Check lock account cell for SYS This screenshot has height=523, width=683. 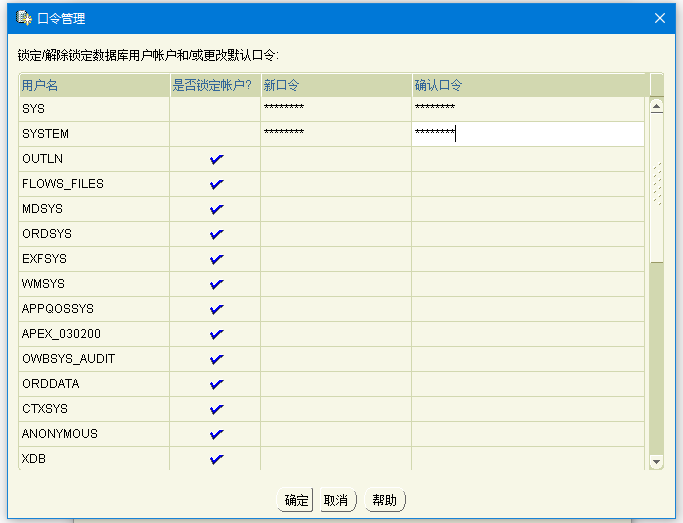216,108
